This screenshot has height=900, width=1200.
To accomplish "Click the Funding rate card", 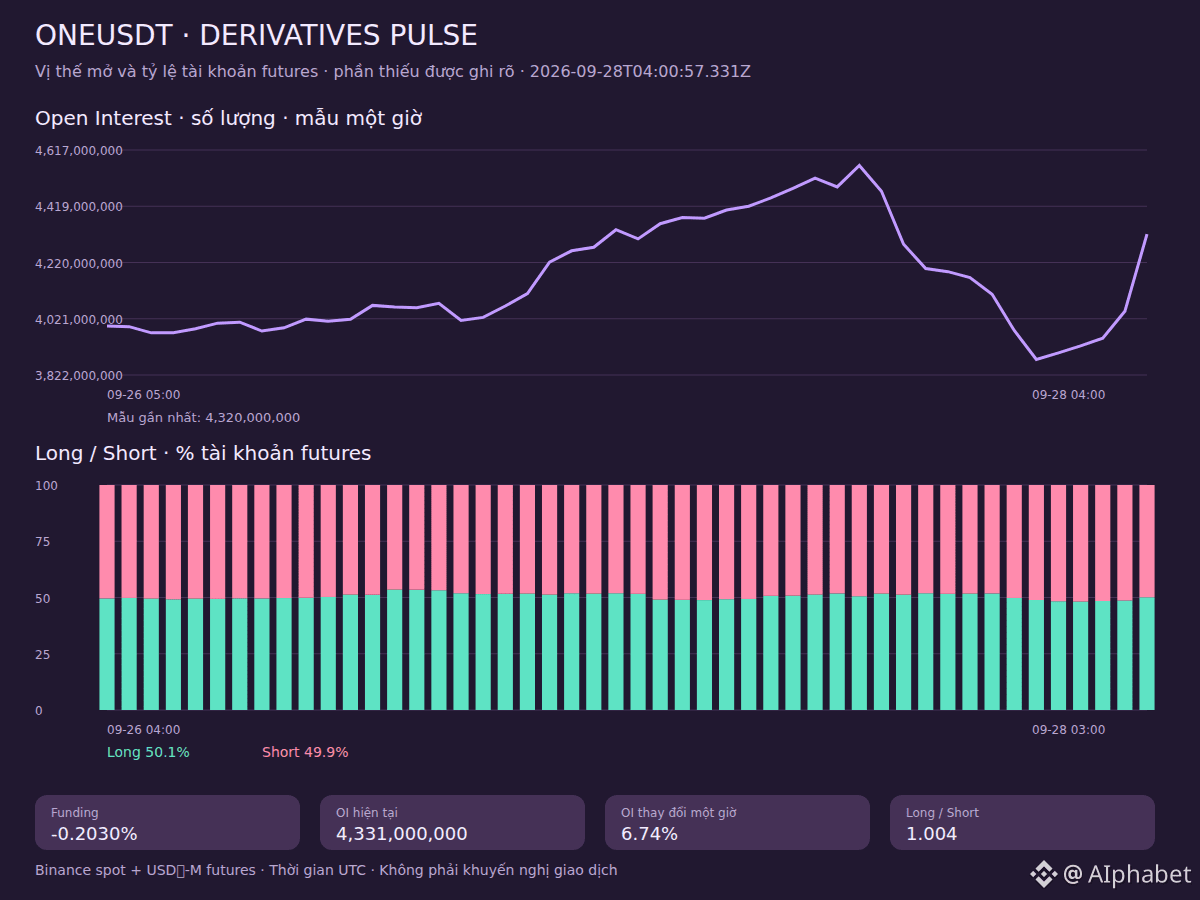I will coord(167,822).
